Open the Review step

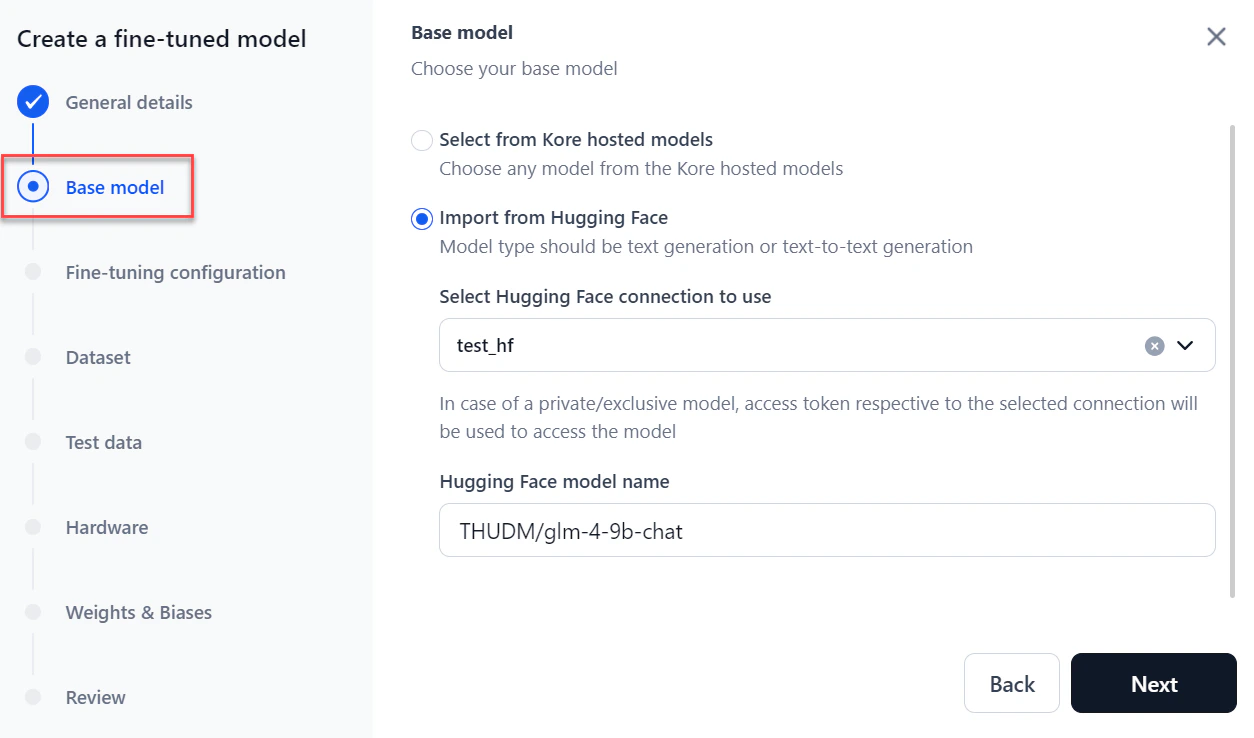tap(95, 697)
